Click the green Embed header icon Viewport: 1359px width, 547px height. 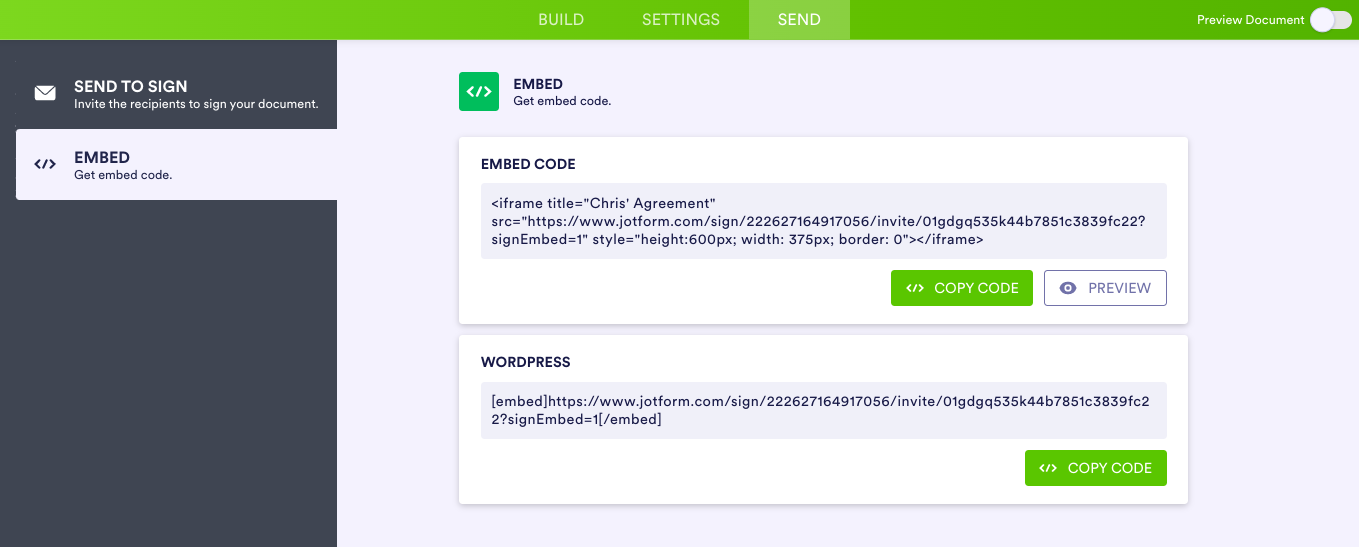tap(479, 92)
